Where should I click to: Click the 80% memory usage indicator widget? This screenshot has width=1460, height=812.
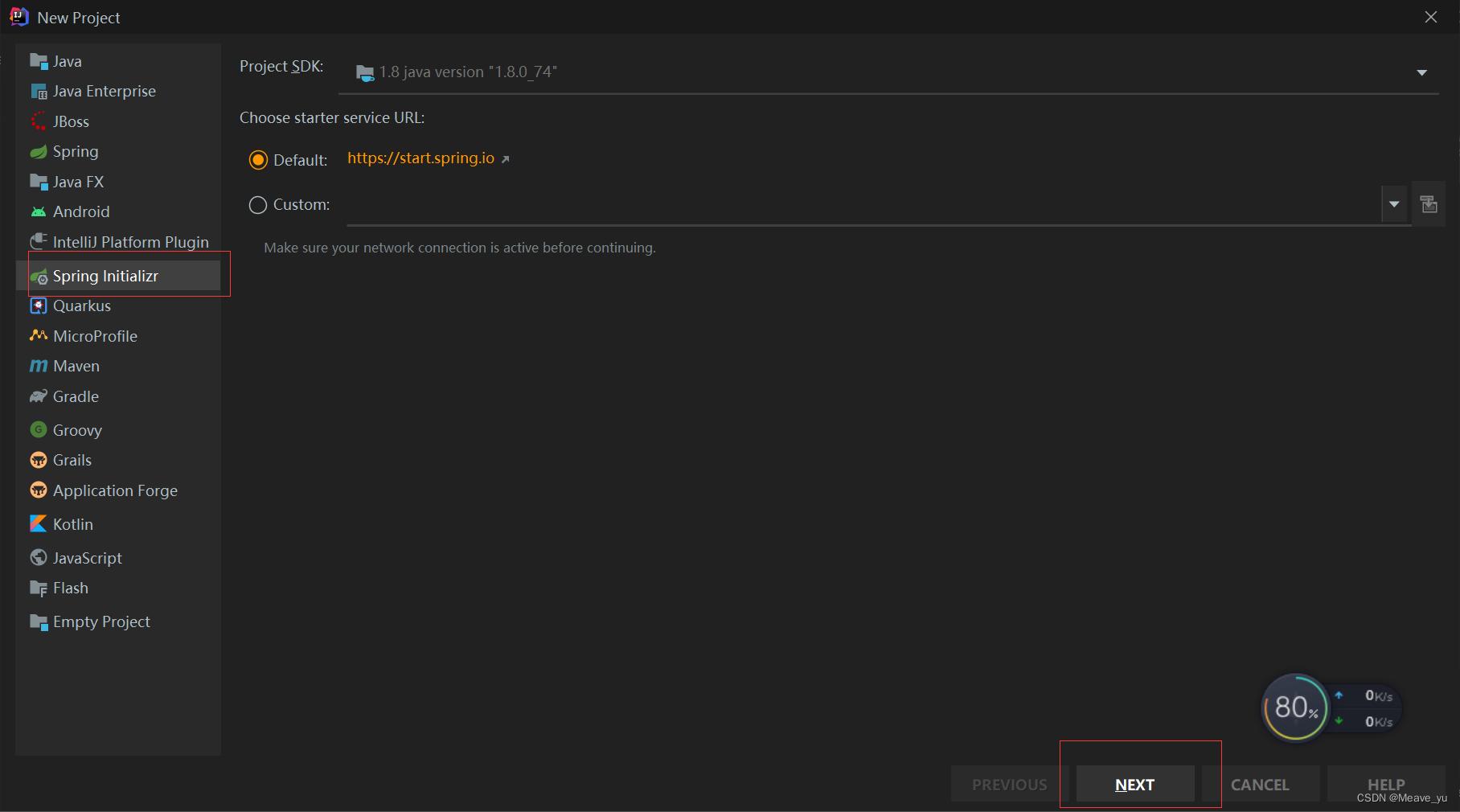tap(1294, 707)
